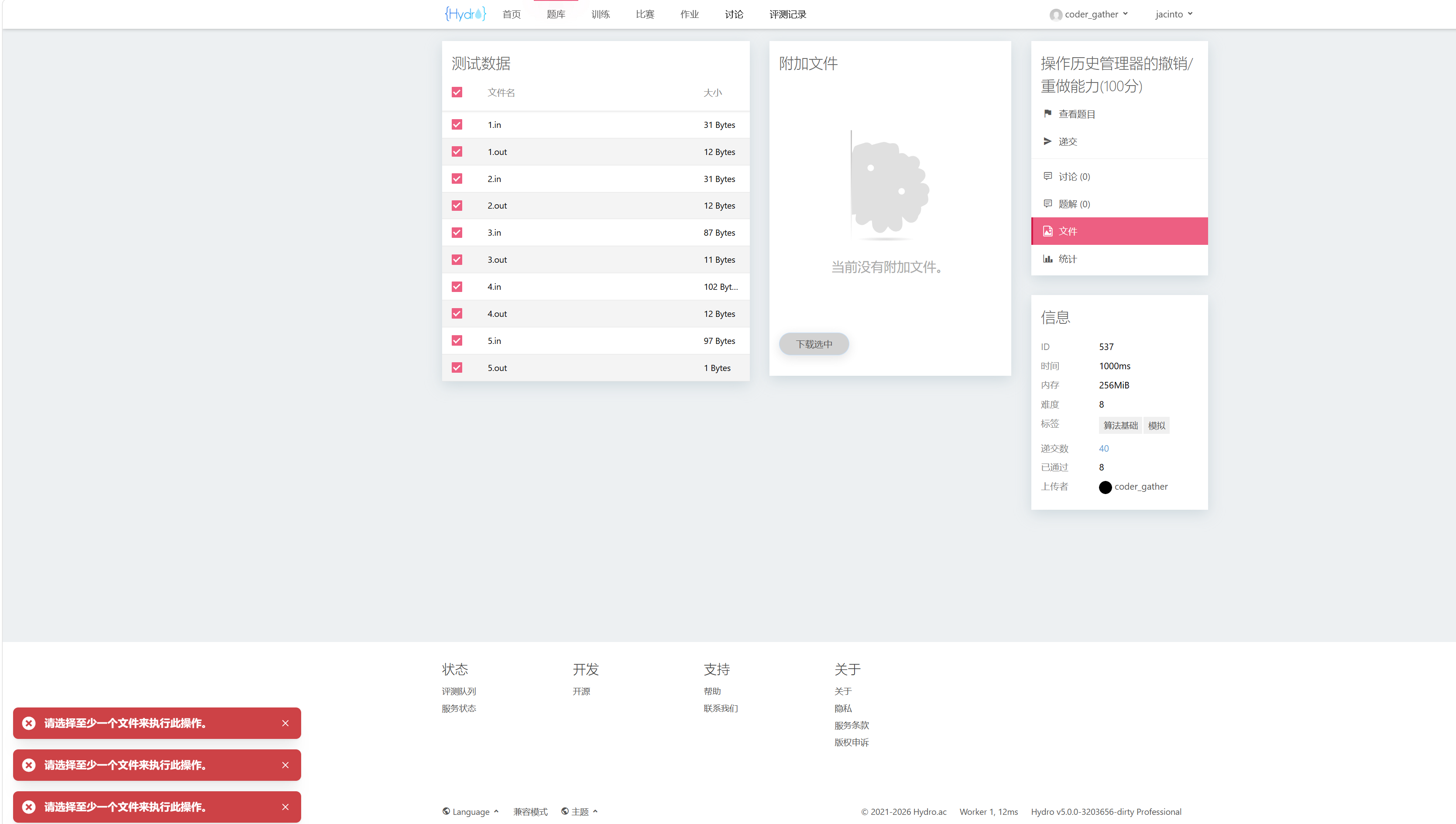Expand the Language selector in the footer
Screen dimensions: 1456x824
[x=471, y=811]
